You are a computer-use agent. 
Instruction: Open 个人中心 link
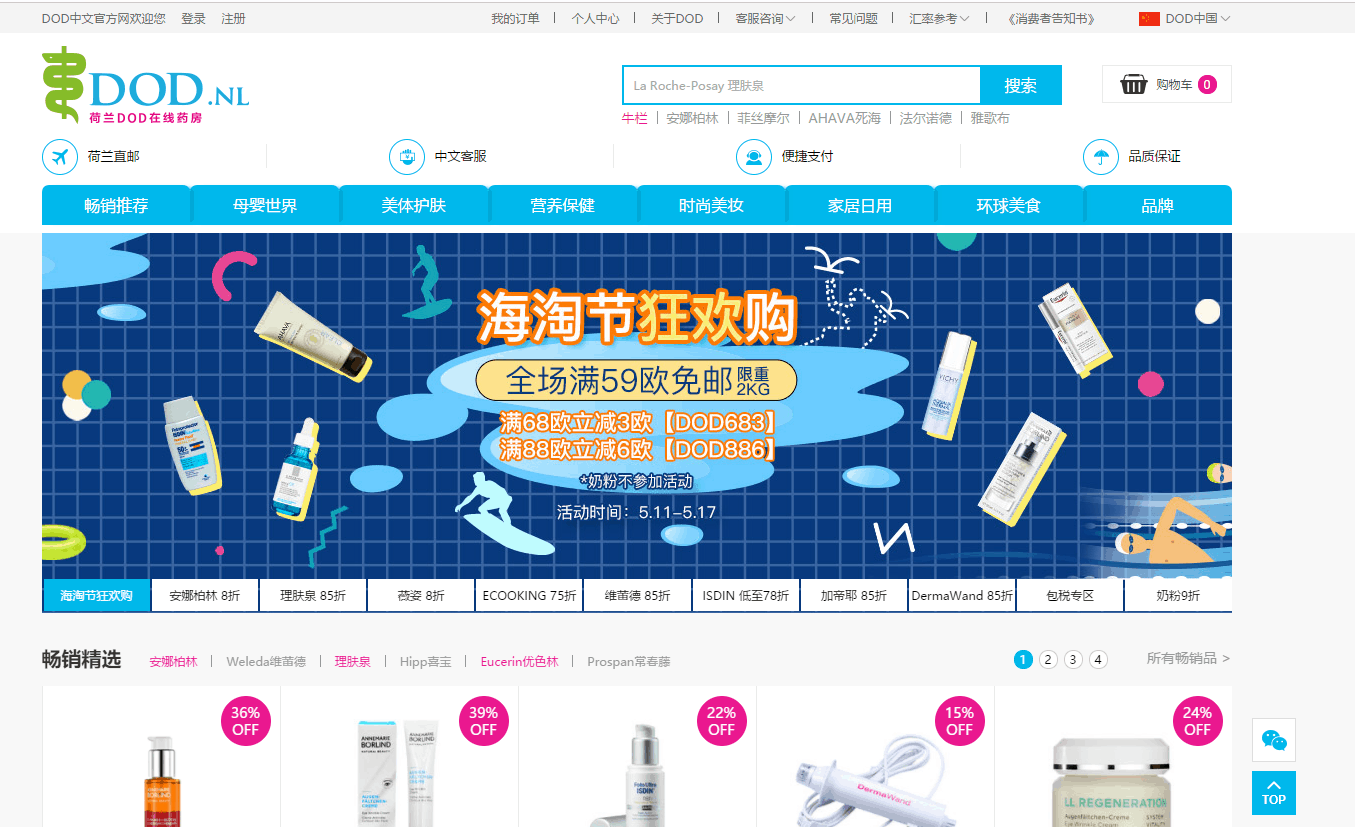click(595, 18)
